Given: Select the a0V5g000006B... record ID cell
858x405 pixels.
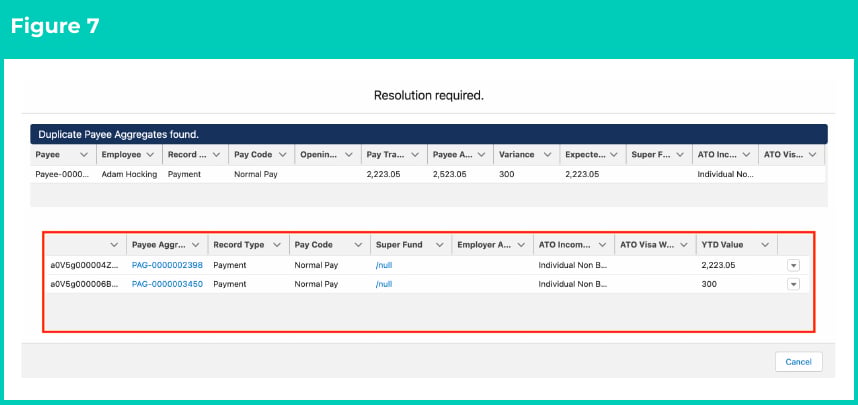Looking at the screenshot, I should (x=85, y=284).
